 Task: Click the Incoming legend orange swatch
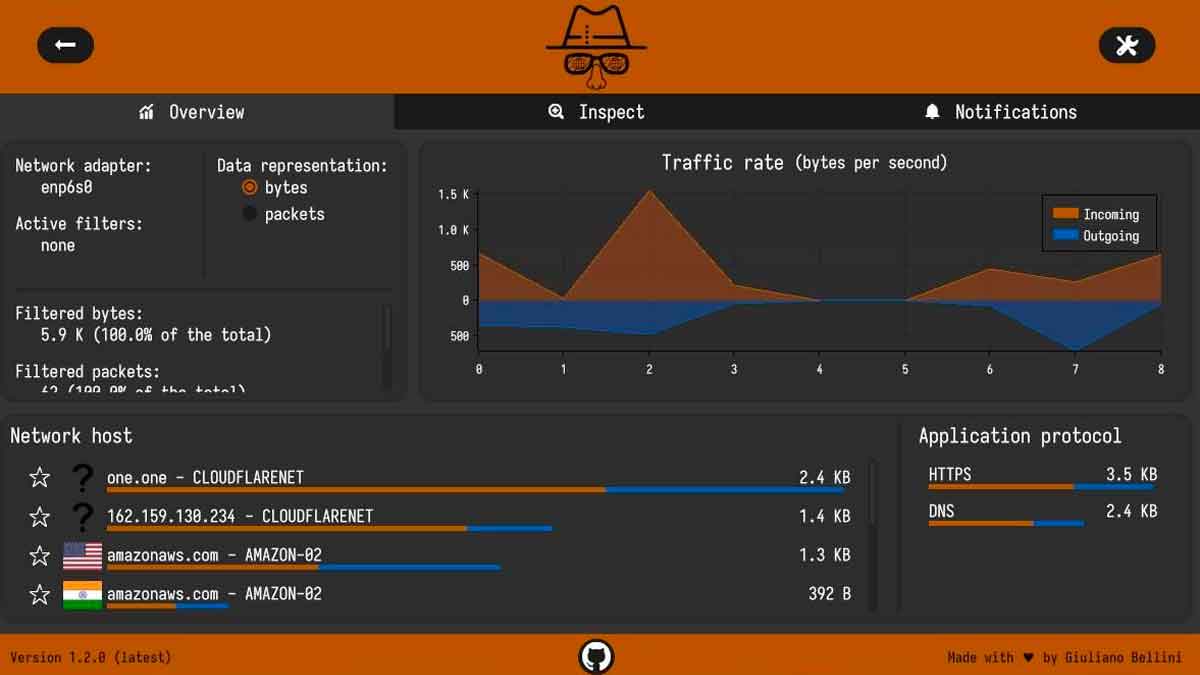[x=1065, y=214]
